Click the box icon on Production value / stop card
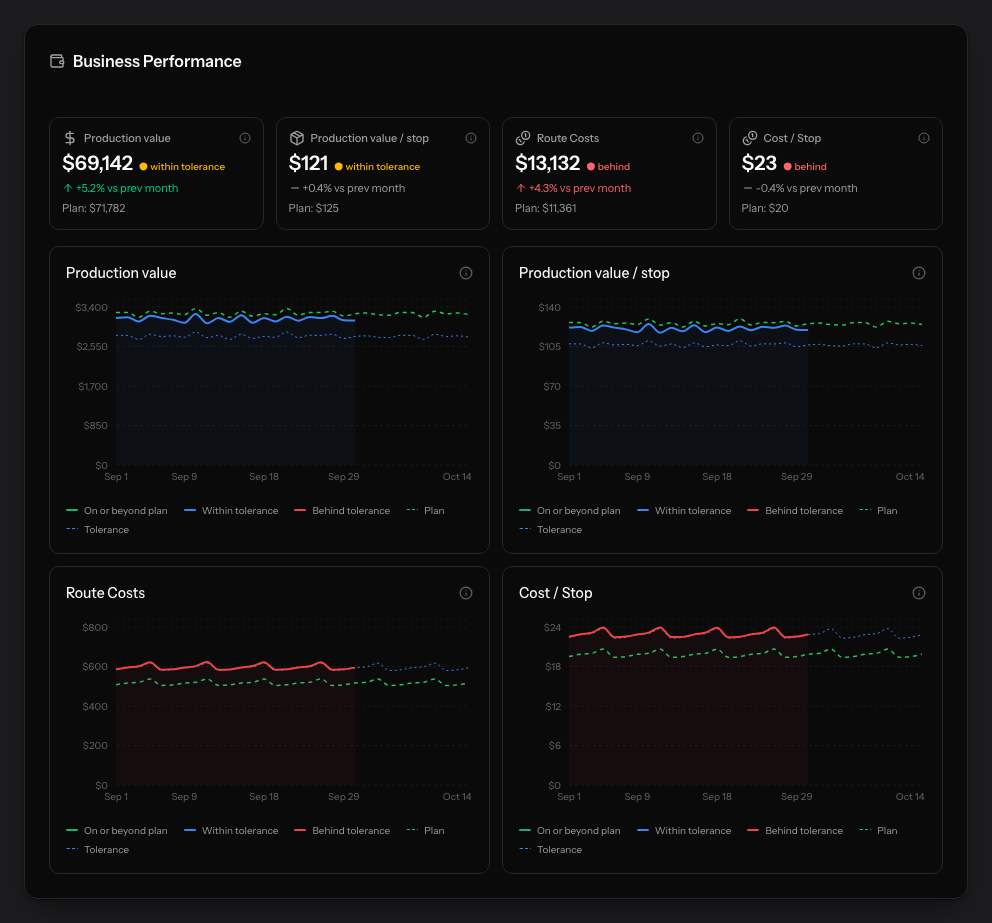 tap(297, 138)
